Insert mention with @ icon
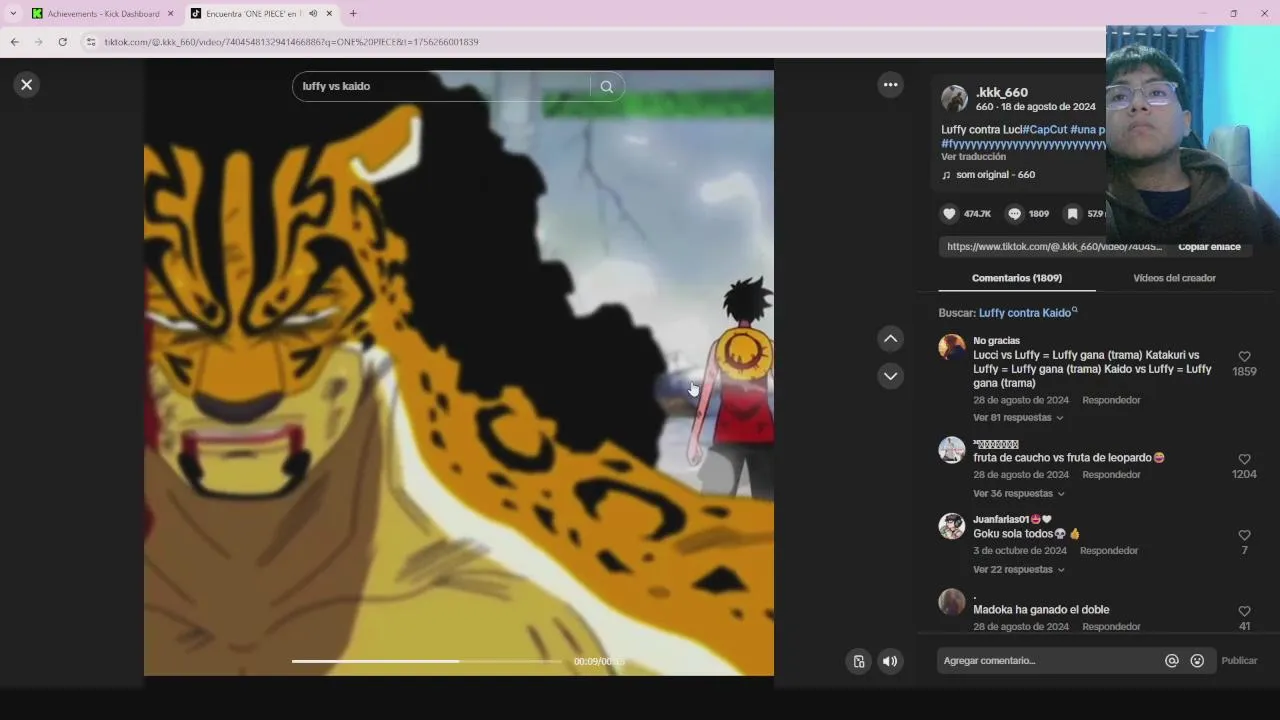Viewport: 1280px width, 720px height. 1172,661
